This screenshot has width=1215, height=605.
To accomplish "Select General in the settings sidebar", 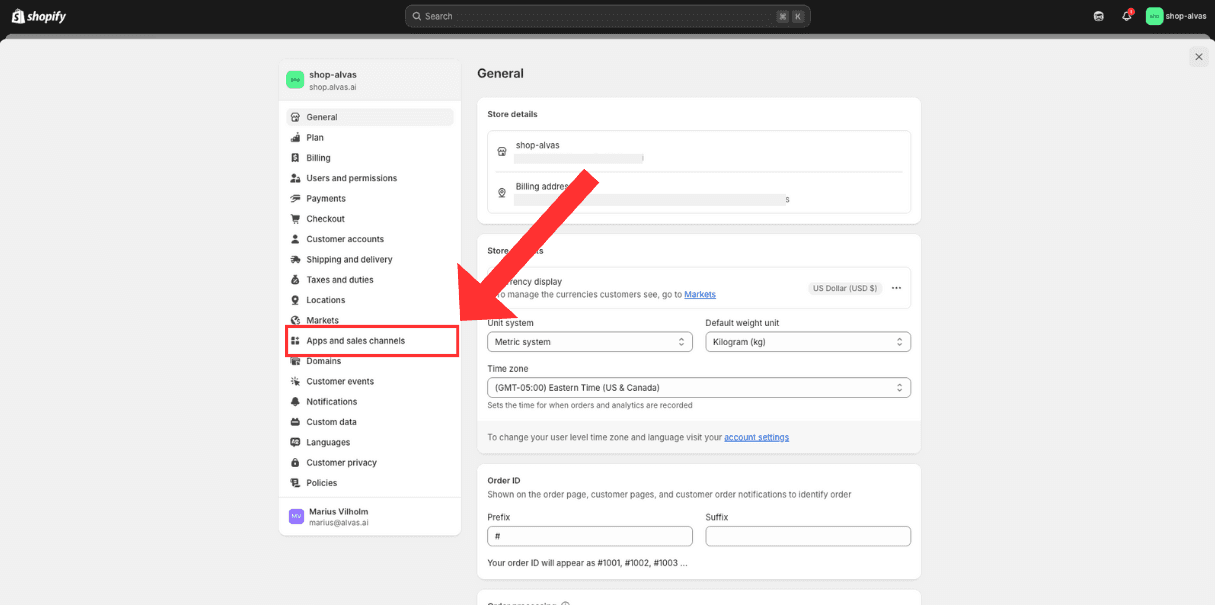I will [370, 117].
